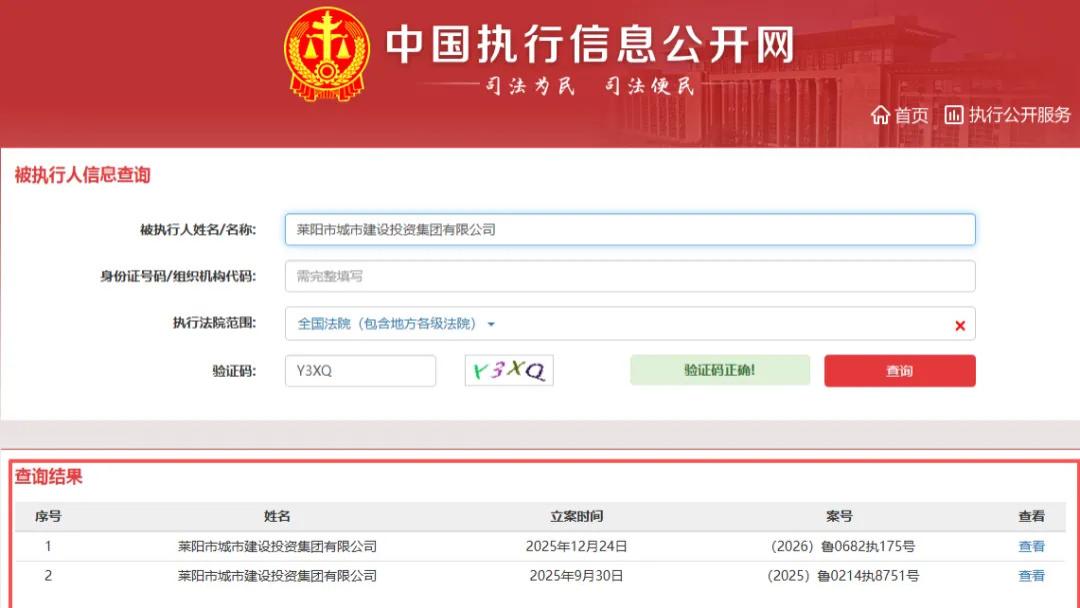Click the 验证码正确 verification status button
1080x608 pixels.
(x=719, y=370)
